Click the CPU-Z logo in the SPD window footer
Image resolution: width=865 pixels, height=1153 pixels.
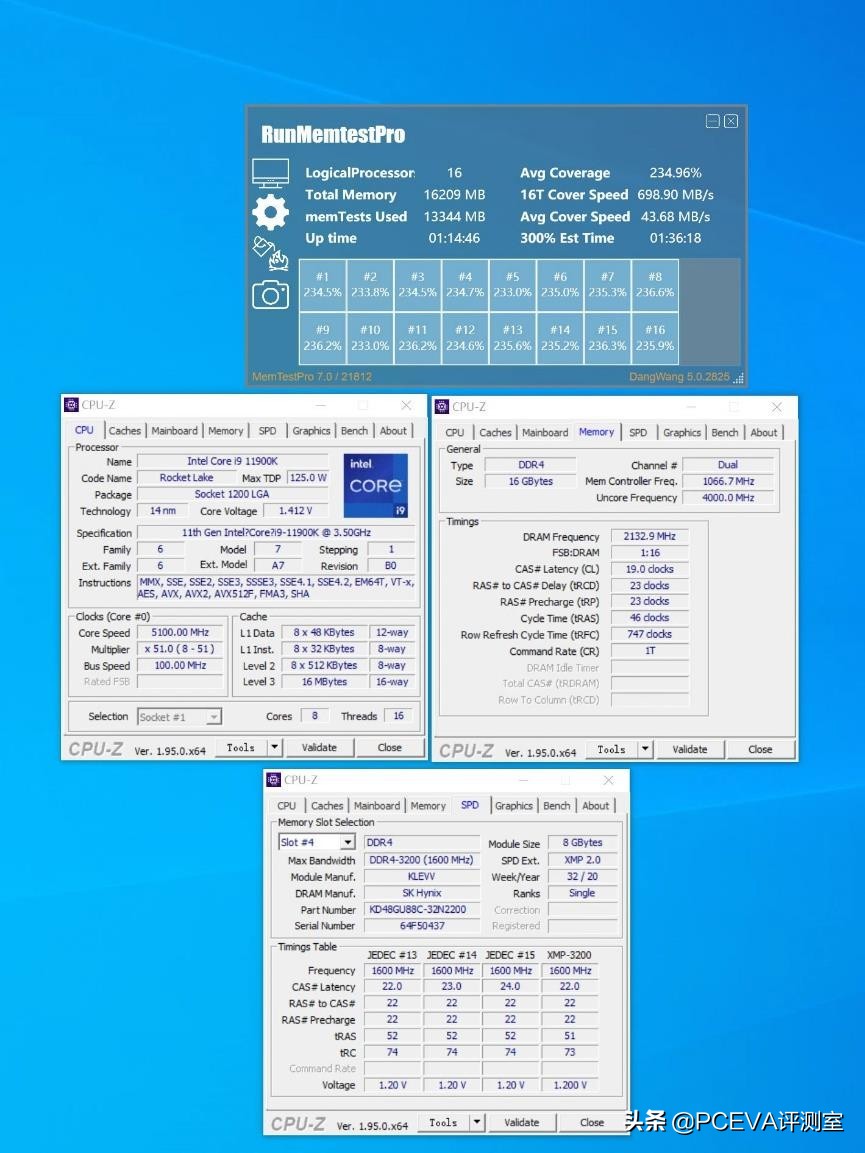click(297, 1122)
